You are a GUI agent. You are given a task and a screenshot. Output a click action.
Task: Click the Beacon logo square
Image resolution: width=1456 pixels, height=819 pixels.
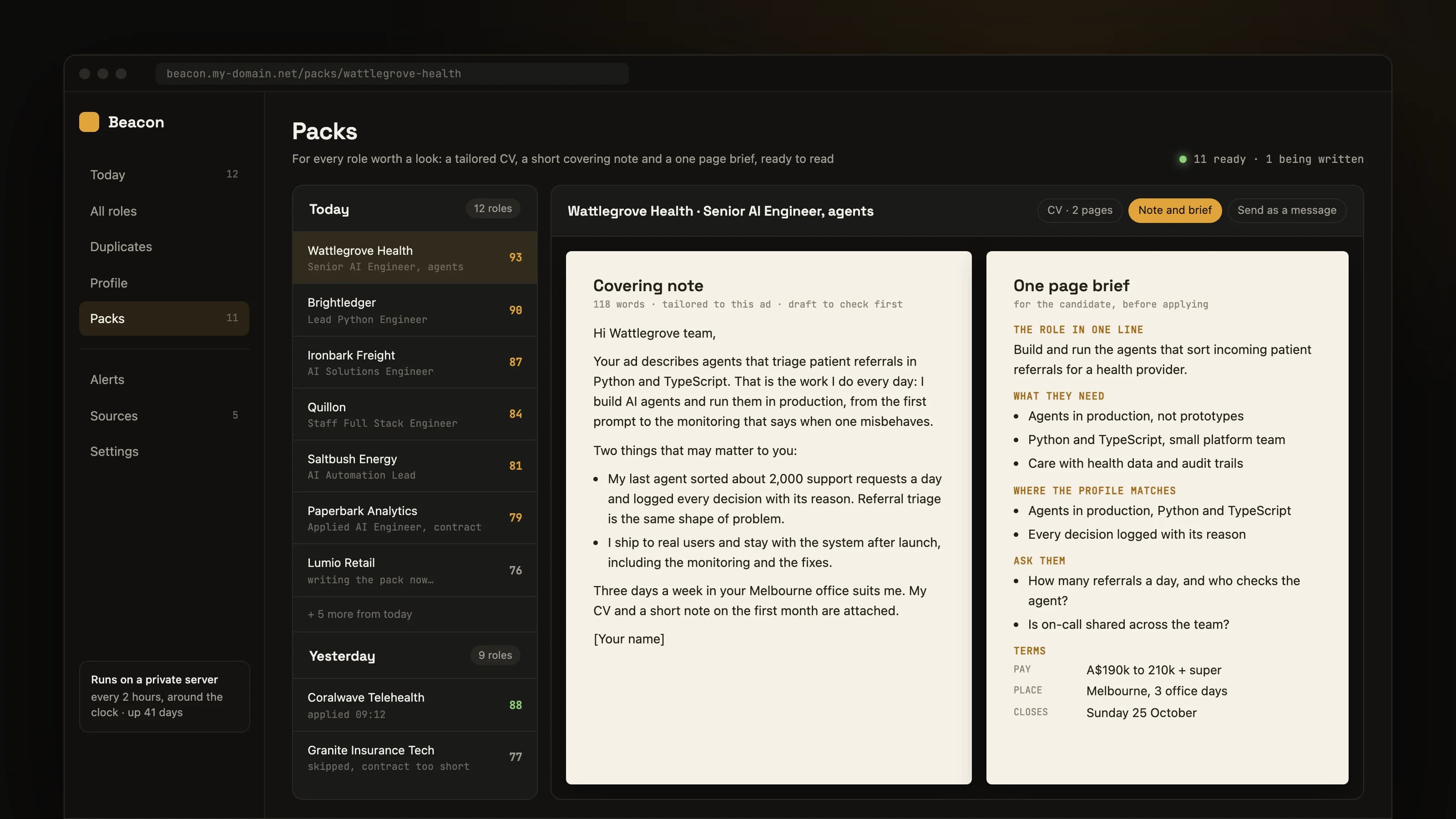point(89,121)
